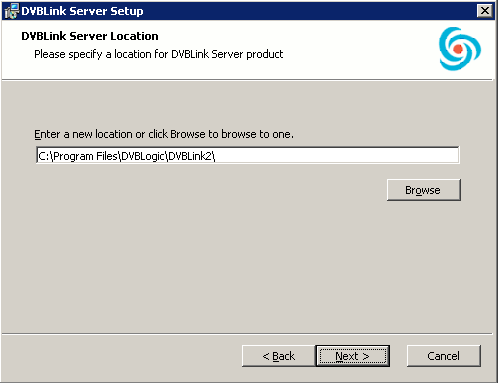The height and width of the screenshot is (383, 498).
Task: Click the 'Enter a new location' label
Action: (164, 134)
